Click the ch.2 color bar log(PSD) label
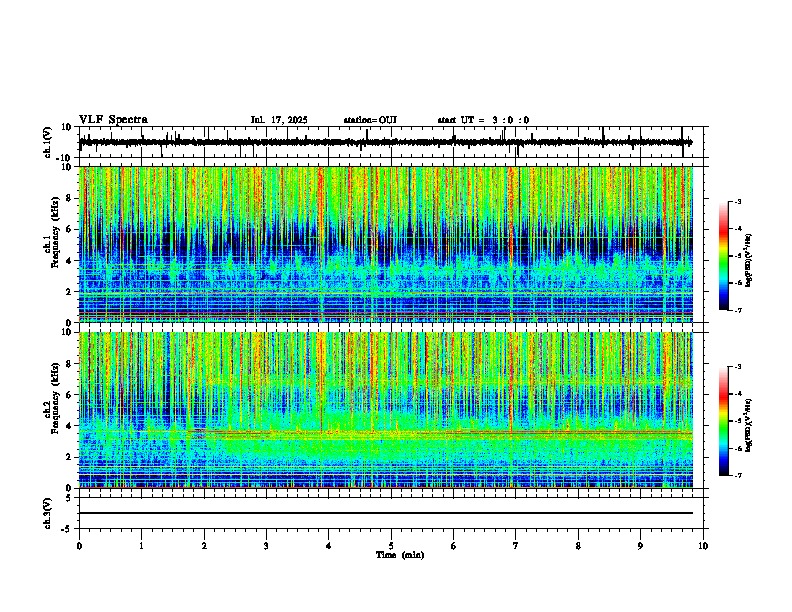This screenshot has width=792, height=612. (749, 425)
